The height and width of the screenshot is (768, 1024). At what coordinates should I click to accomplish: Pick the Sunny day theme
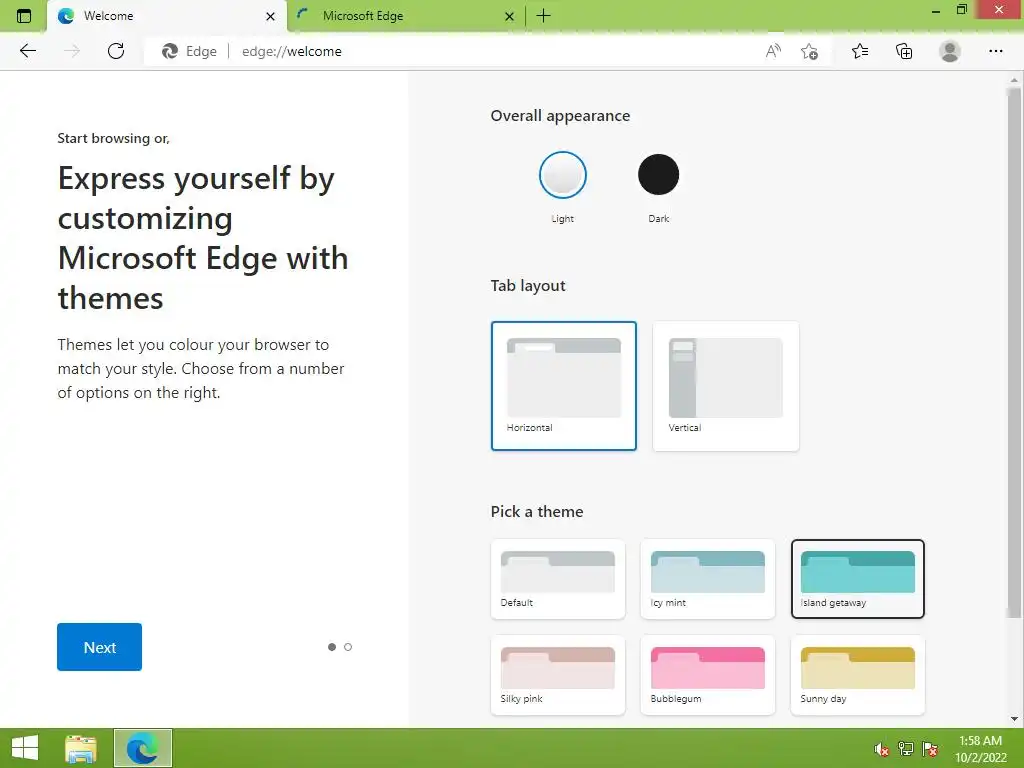857,675
